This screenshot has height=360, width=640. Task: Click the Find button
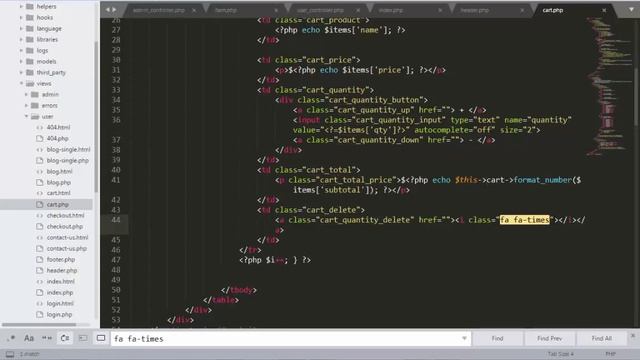click(x=497, y=338)
